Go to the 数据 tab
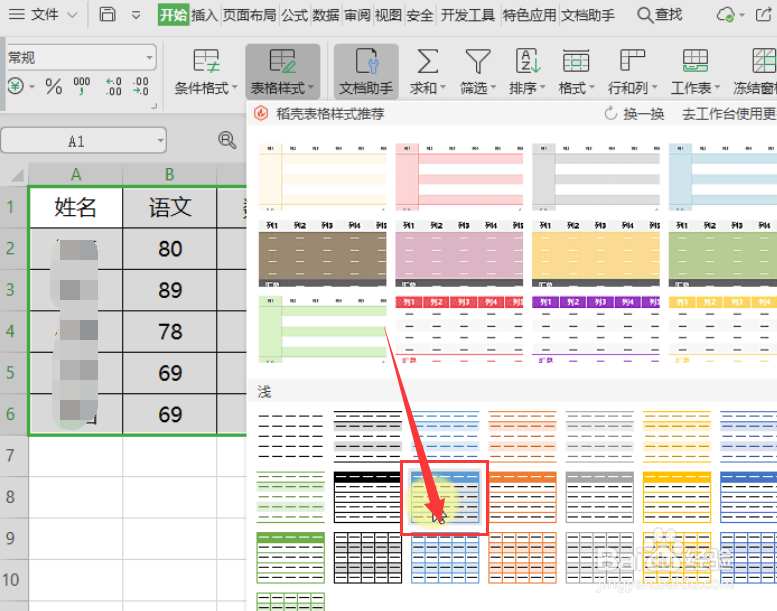Viewport: 777px width, 611px height. coord(326,15)
